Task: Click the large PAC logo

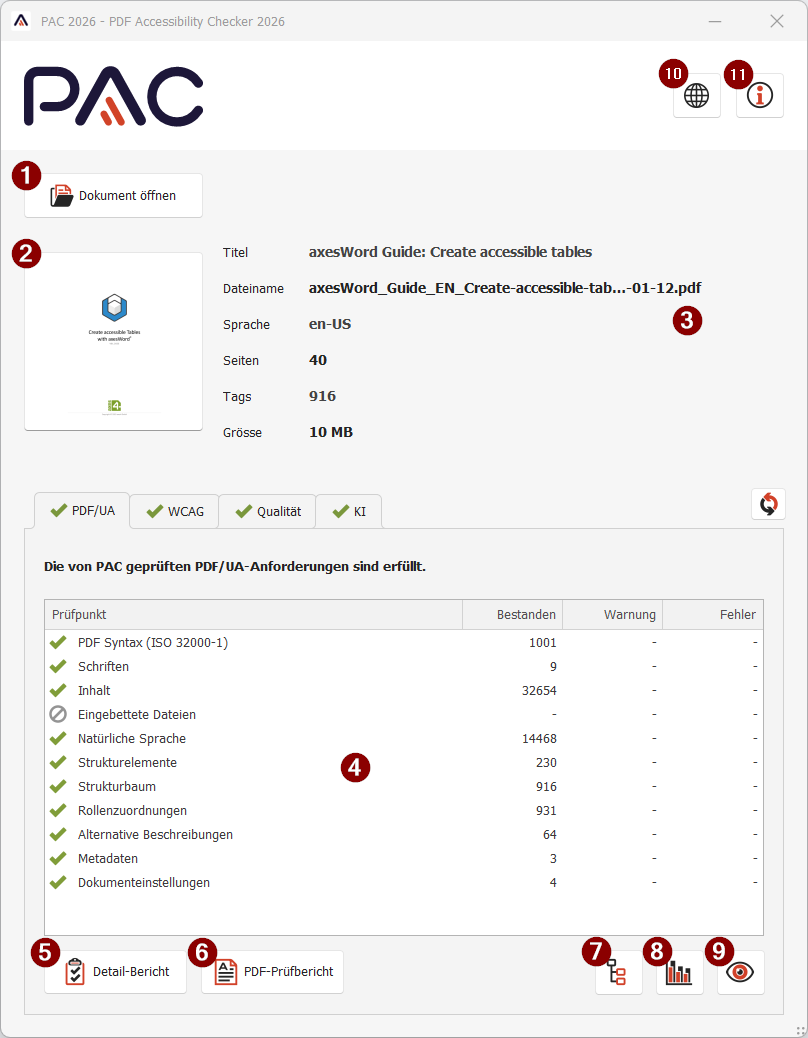Action: pyautogui.click(x=113, y=96)
